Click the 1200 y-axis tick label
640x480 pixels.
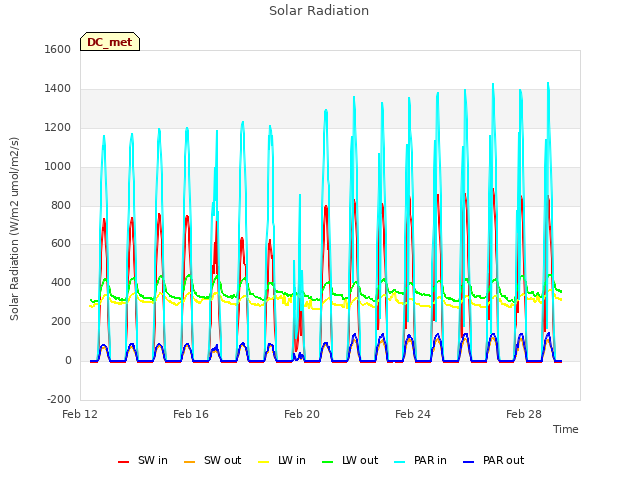click(x=58, y=128)
